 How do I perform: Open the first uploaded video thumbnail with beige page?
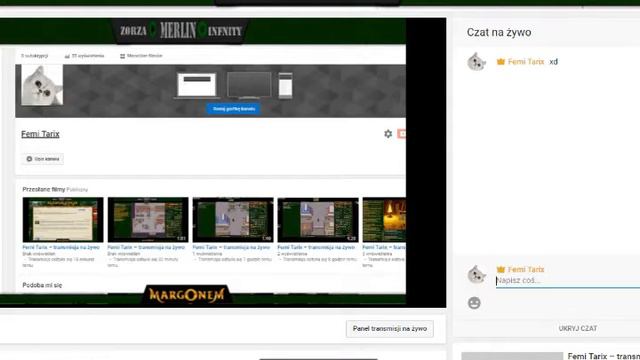[63, 220]
